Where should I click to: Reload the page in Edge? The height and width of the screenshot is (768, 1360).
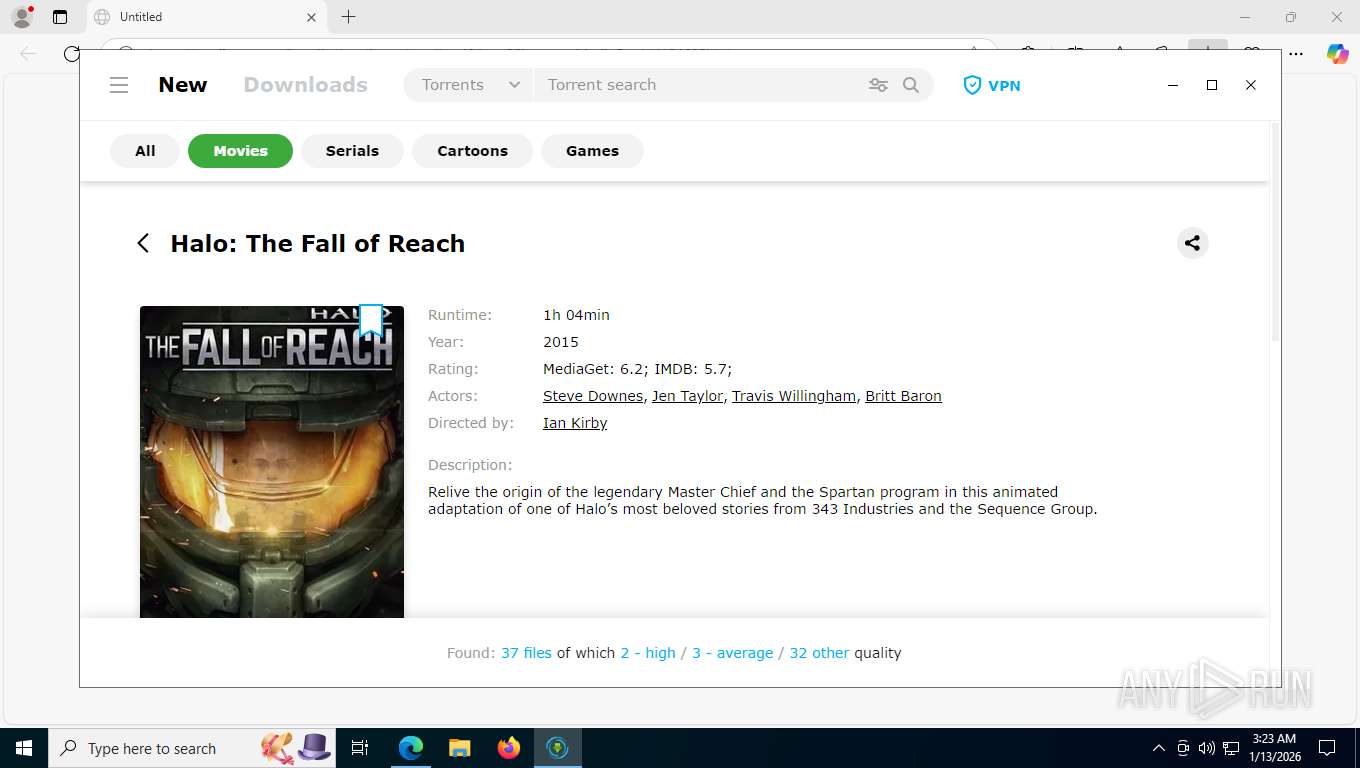pos(71,54)
